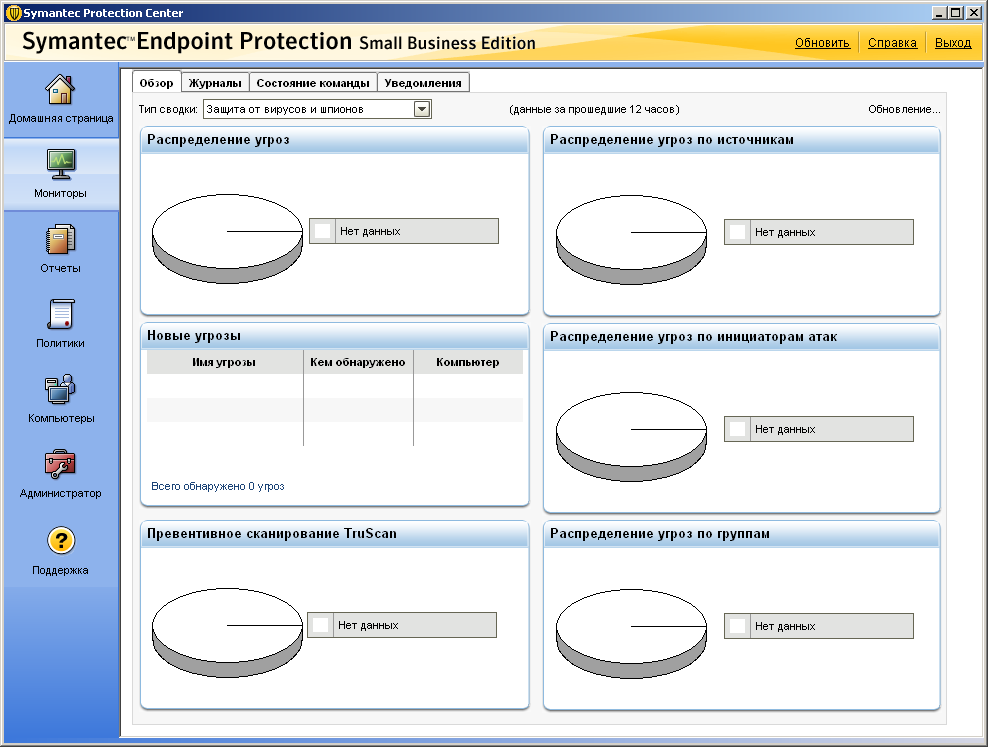Click the Отчеты label in sidebar
This screenshot has width=988, height=747.
click(x=60, y=268)
